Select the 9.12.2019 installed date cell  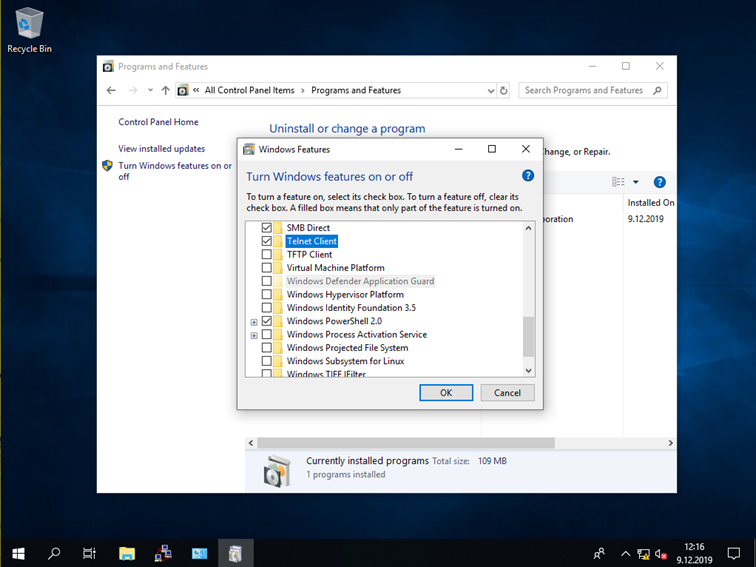point(646,219)
